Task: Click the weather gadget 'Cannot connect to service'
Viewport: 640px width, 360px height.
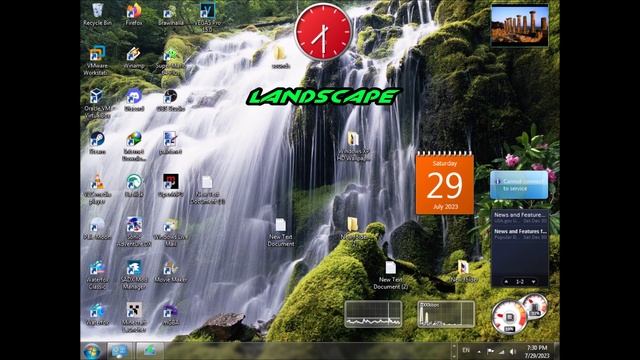Action: (x=519, y=185)
